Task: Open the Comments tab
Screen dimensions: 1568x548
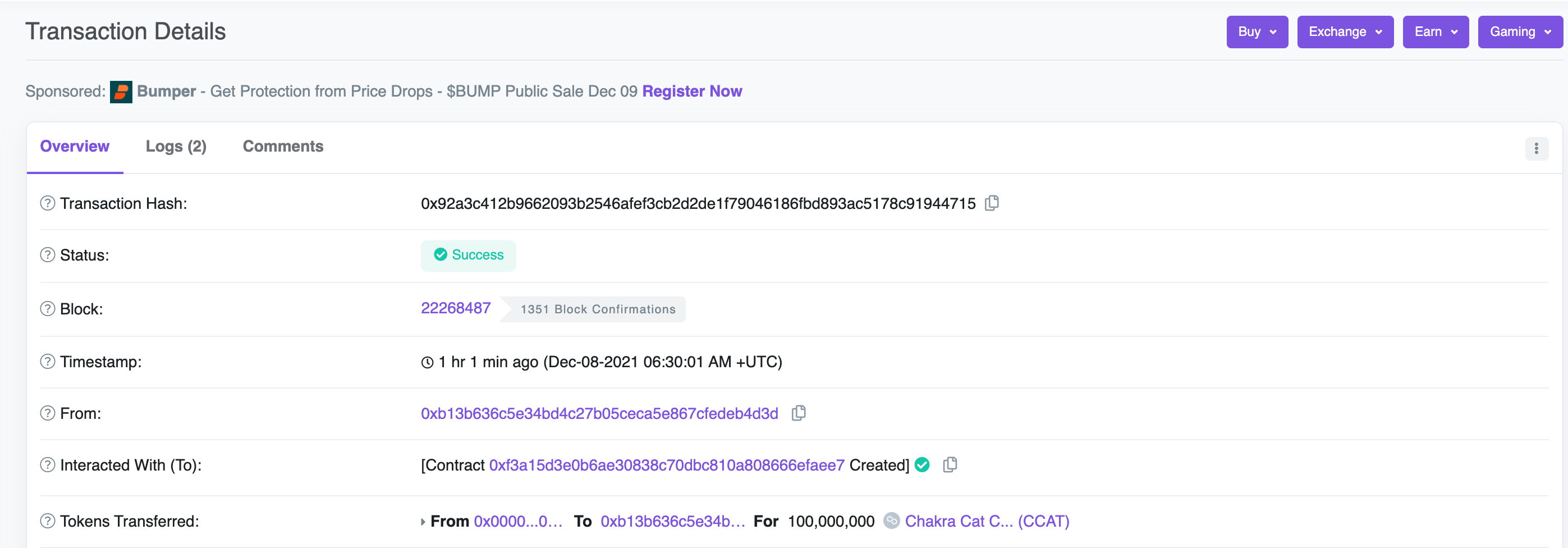Action: pos(282,146)
